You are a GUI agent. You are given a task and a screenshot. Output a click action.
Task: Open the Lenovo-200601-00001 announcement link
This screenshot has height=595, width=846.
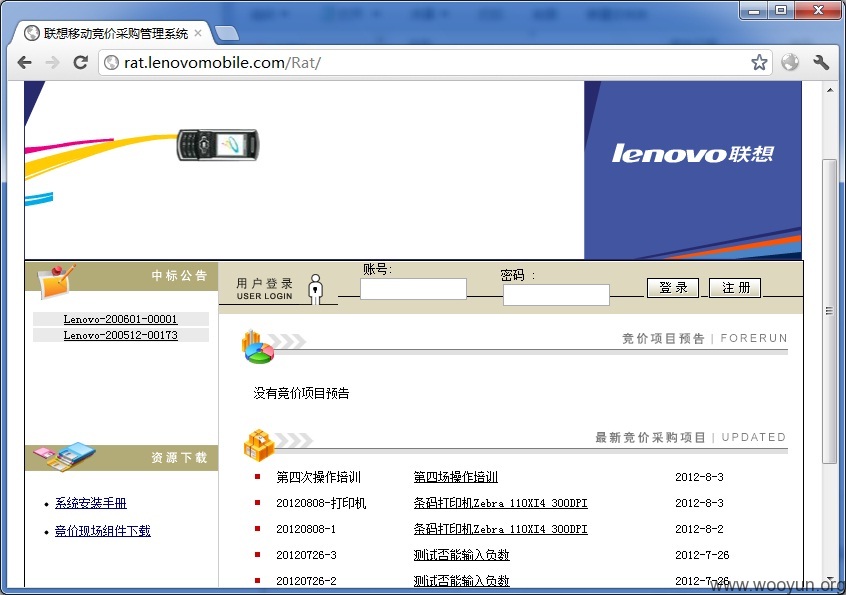[x=120, y=319]
